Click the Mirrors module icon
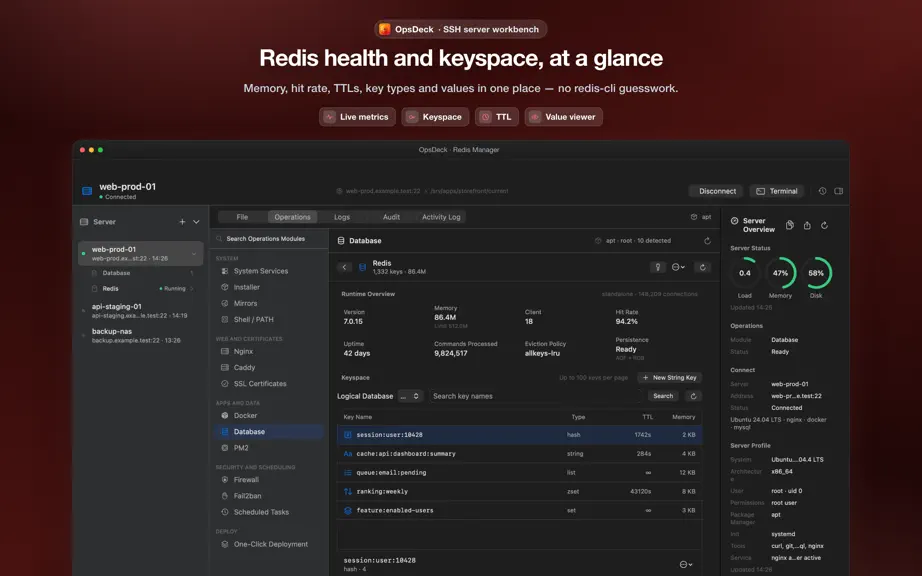The image size is (922, 576). (x=225, y=303)
